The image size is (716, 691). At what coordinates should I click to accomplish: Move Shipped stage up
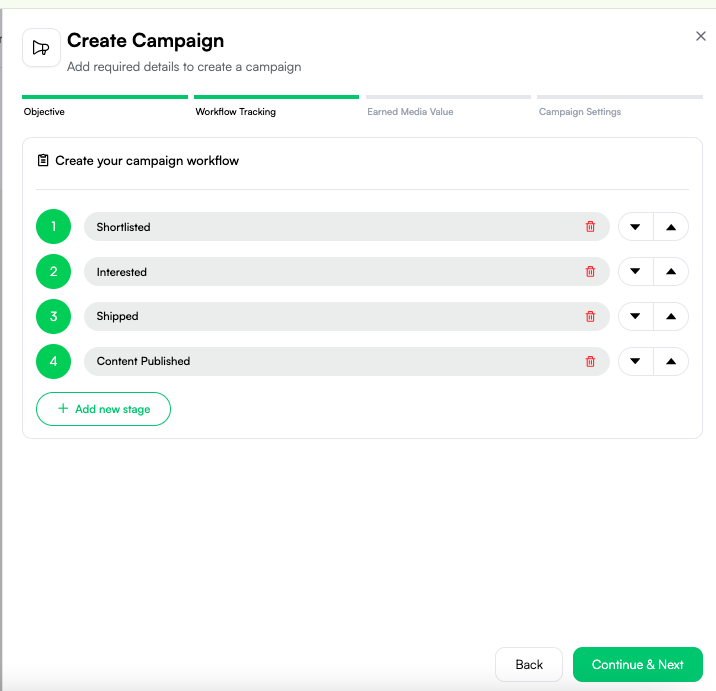click(x=671, y=316)
